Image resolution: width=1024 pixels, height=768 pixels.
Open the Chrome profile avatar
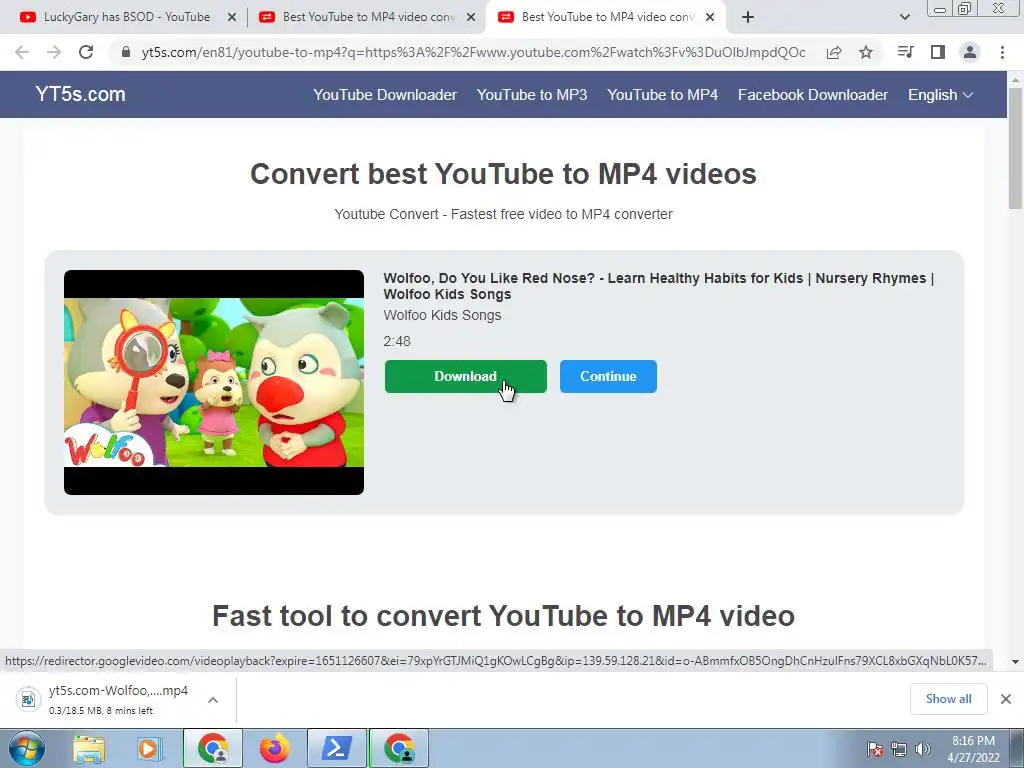pyautogui.click(x=970, y=52)
